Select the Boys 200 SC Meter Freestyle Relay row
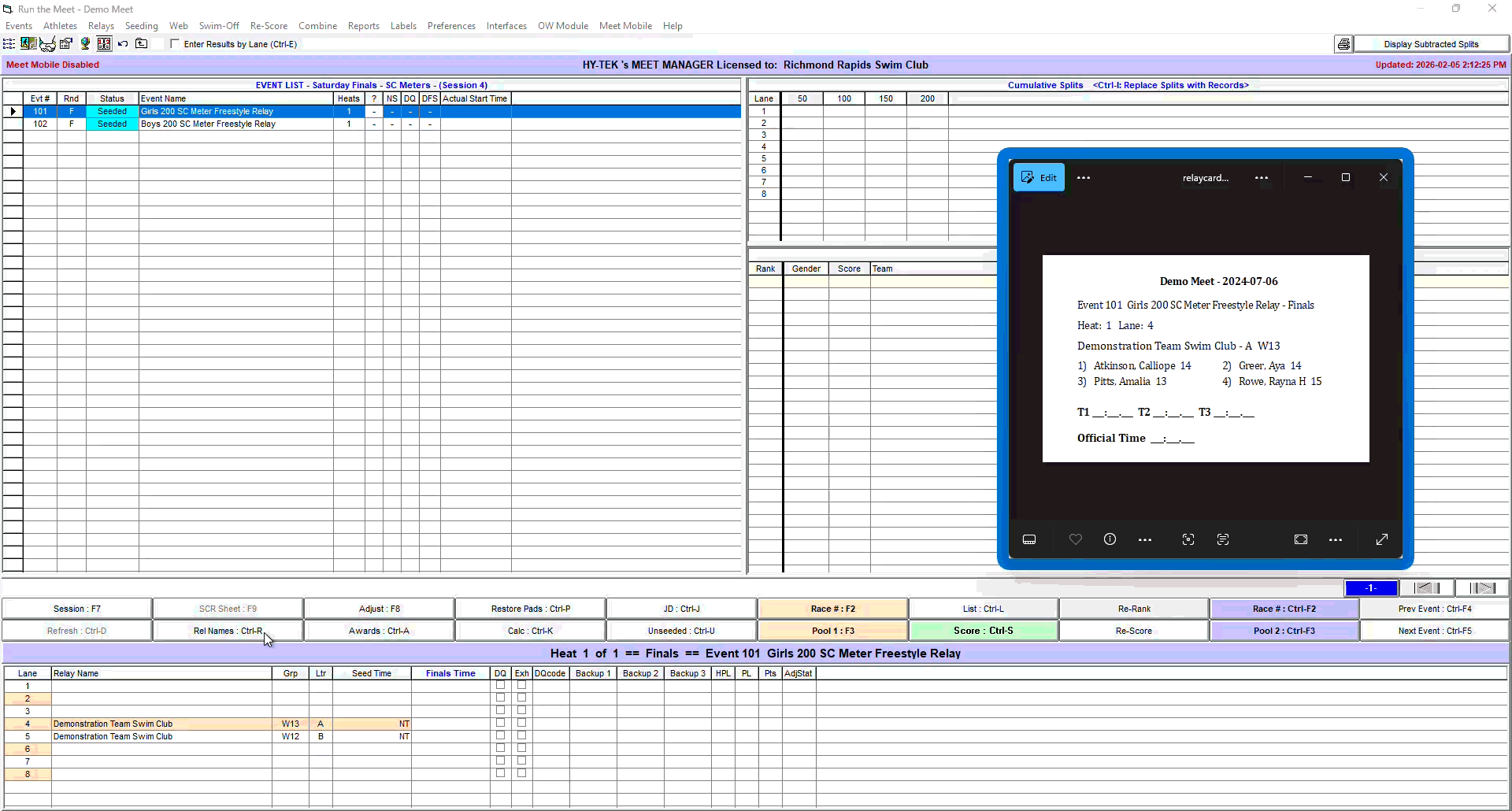 [208, 124]
